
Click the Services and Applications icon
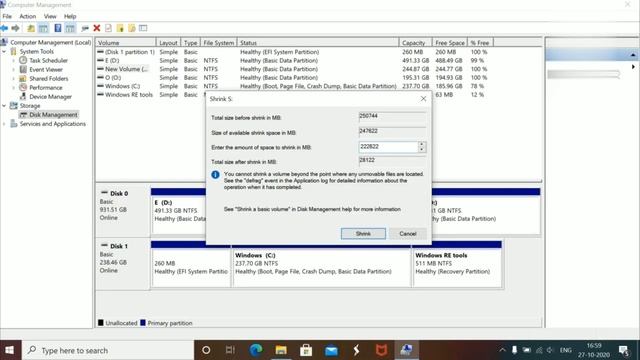14,124
